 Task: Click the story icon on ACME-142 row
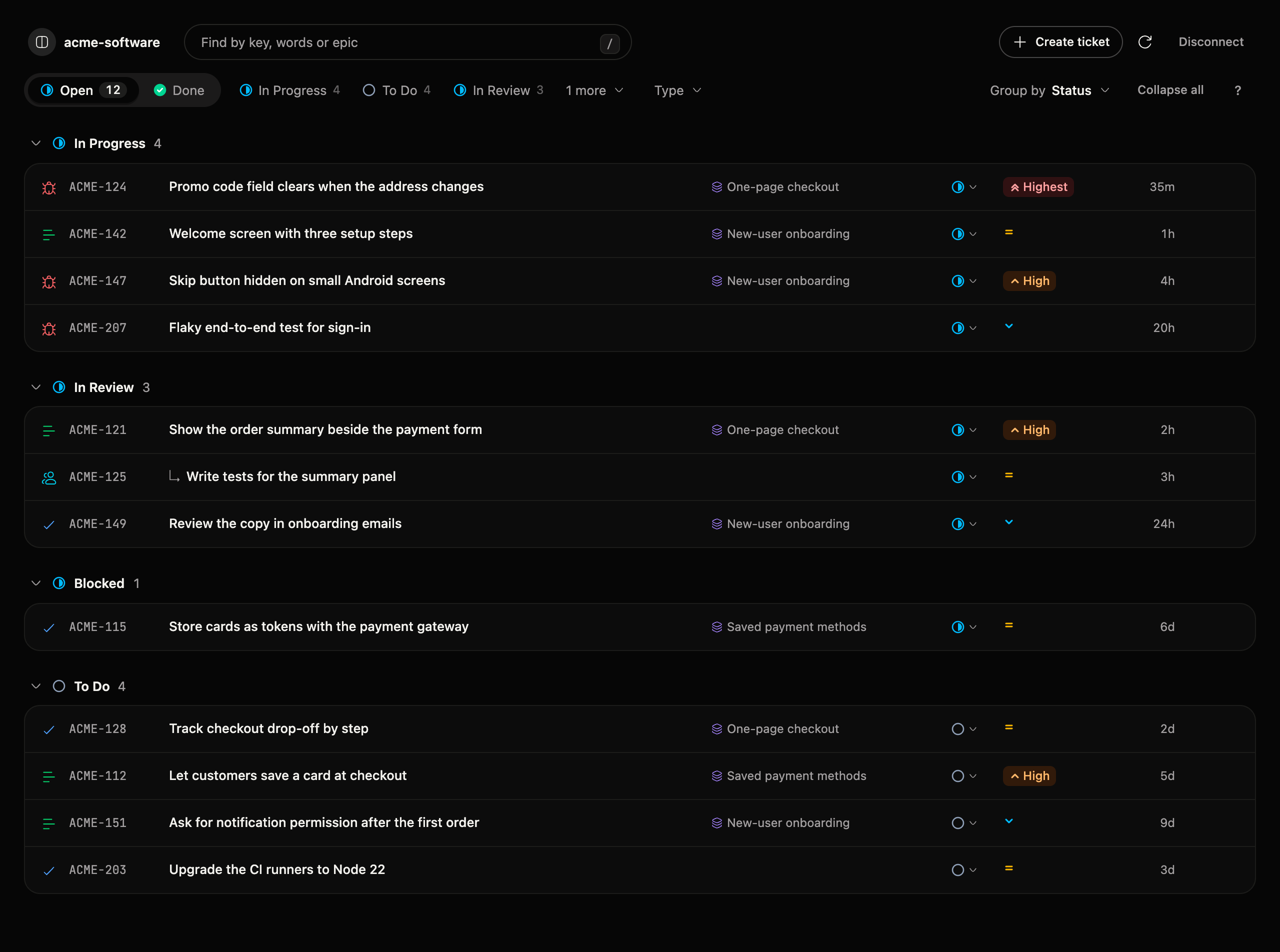point(49,234)
